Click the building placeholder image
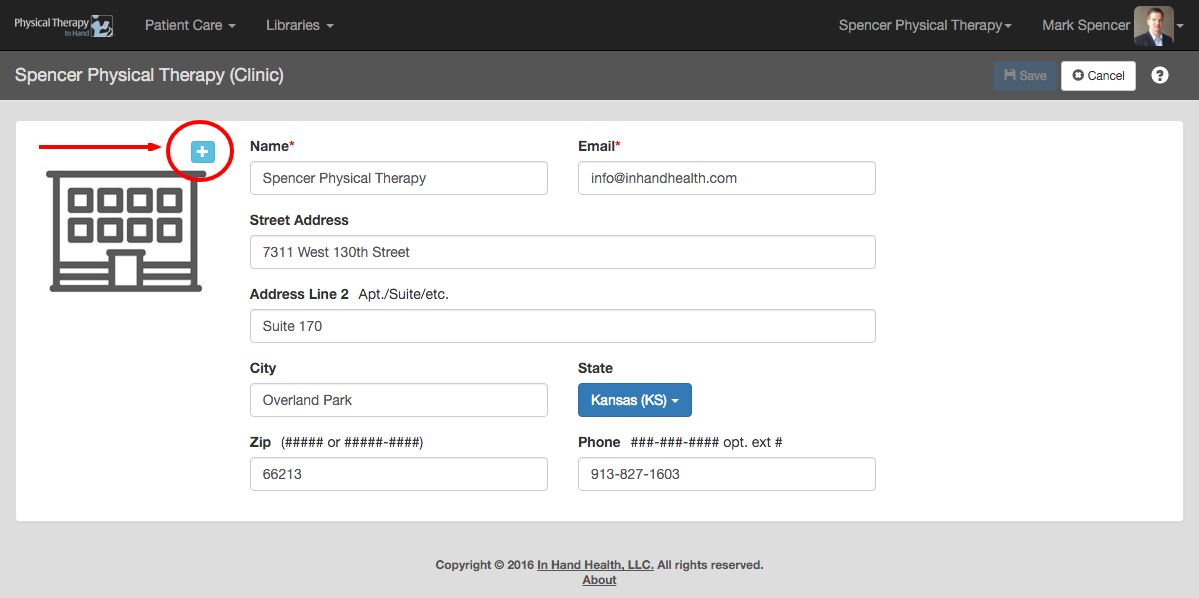The image size is (1199, 598). 124,231
